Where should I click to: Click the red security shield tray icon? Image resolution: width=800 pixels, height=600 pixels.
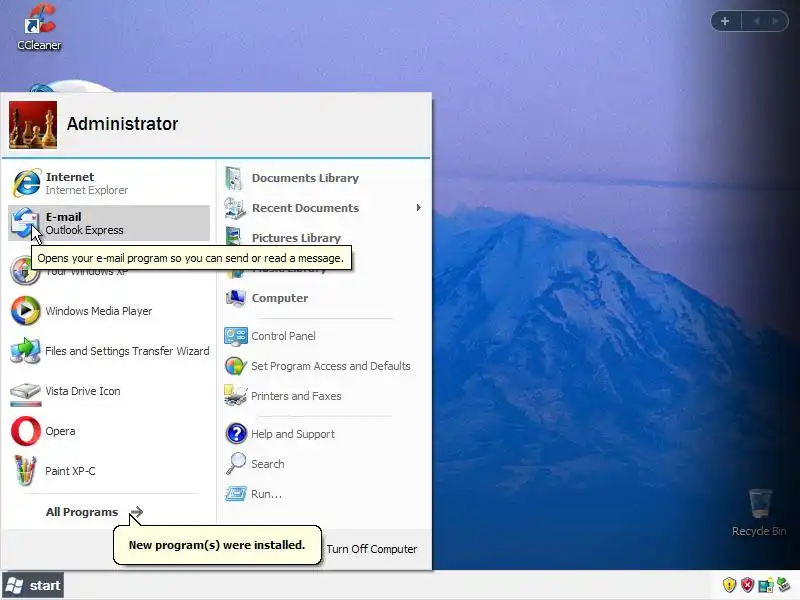pyautogui.click(x=747, y=585)
